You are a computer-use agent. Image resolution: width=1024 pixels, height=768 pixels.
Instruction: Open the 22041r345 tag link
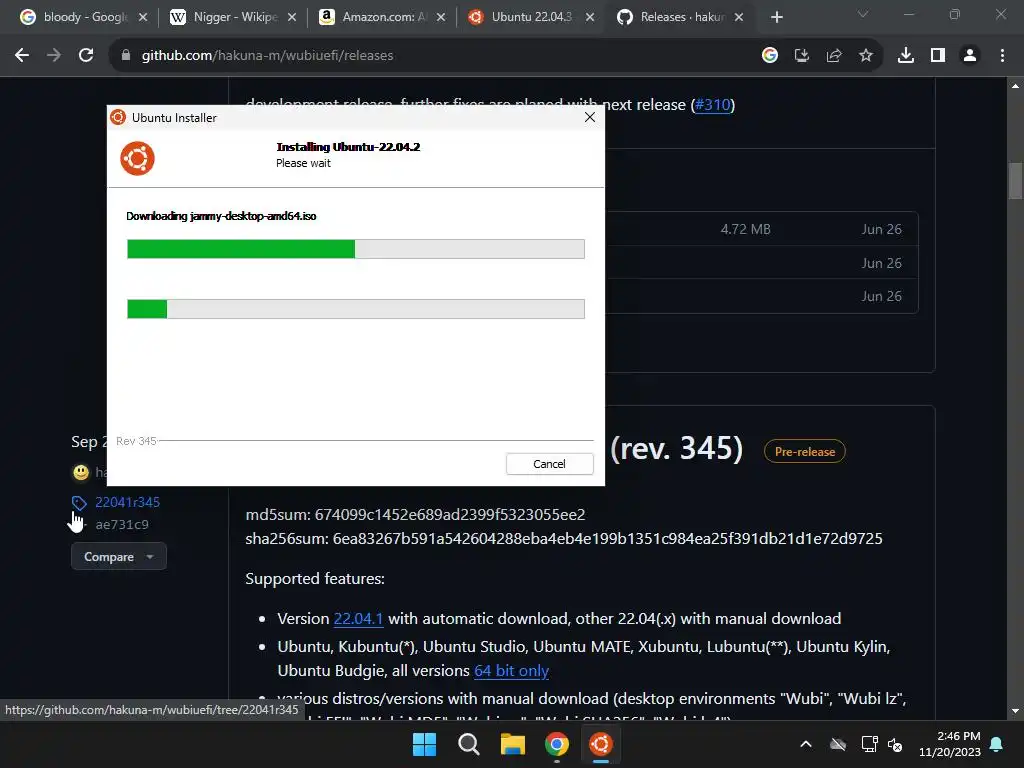point(127,502)
